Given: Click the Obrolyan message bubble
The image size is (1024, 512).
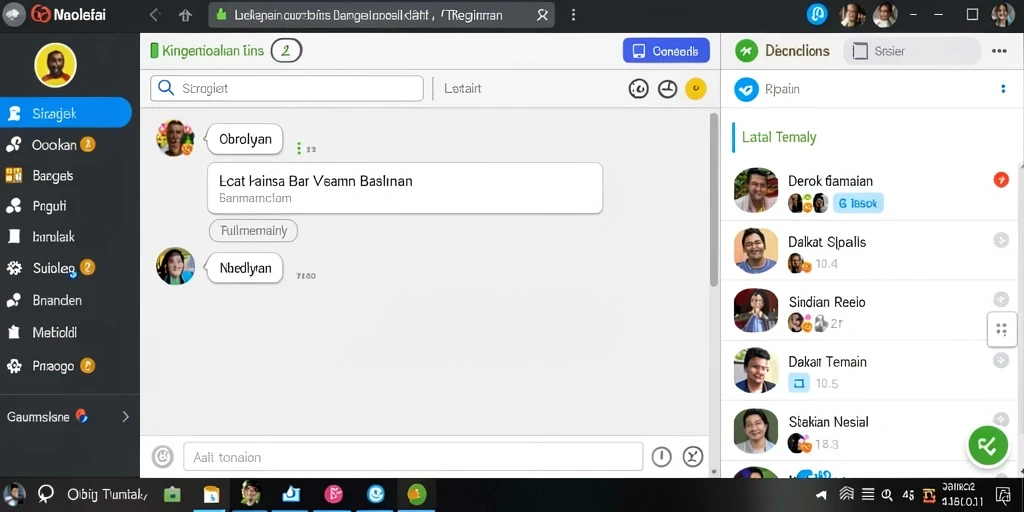Looking at the screenshot, I should 244,139.
